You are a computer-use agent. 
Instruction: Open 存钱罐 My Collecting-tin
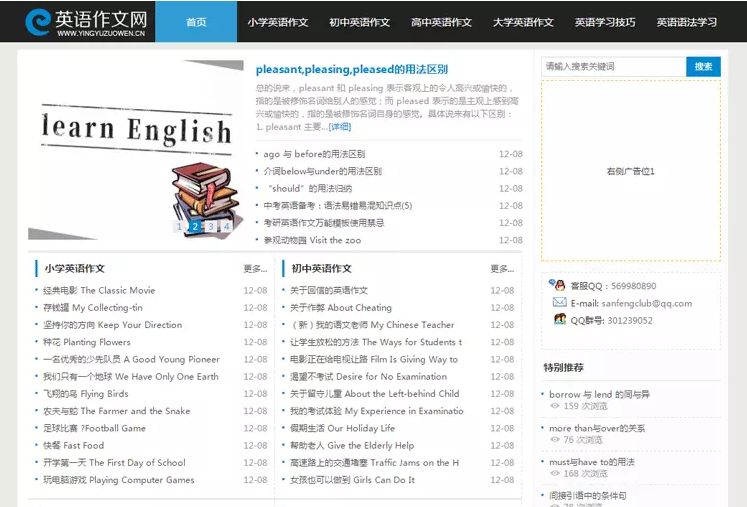pyautogui.click(x=93, y=307)
